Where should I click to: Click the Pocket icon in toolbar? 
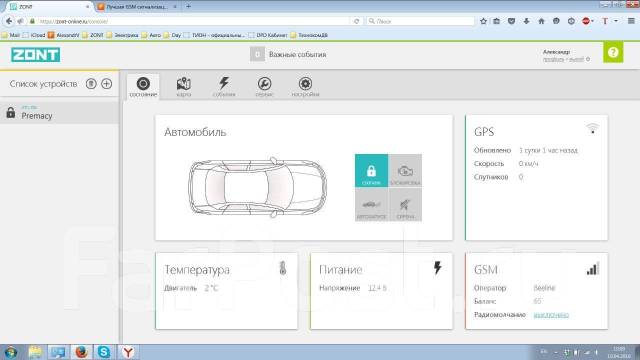pos(511,21)
